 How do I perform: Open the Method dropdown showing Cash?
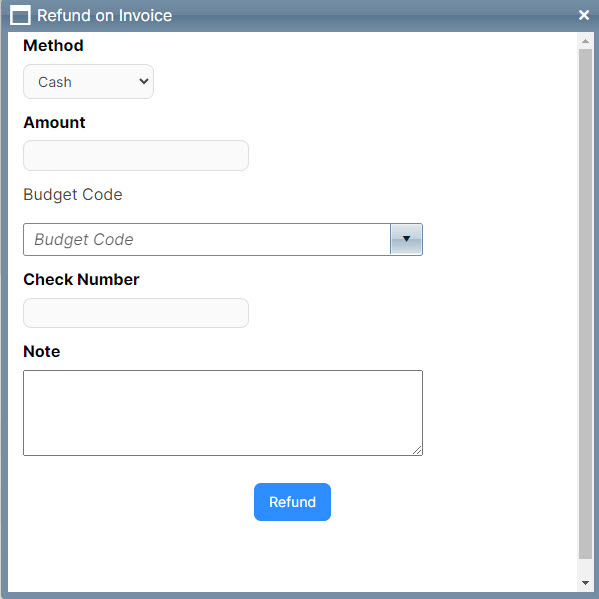pos(88,81)
